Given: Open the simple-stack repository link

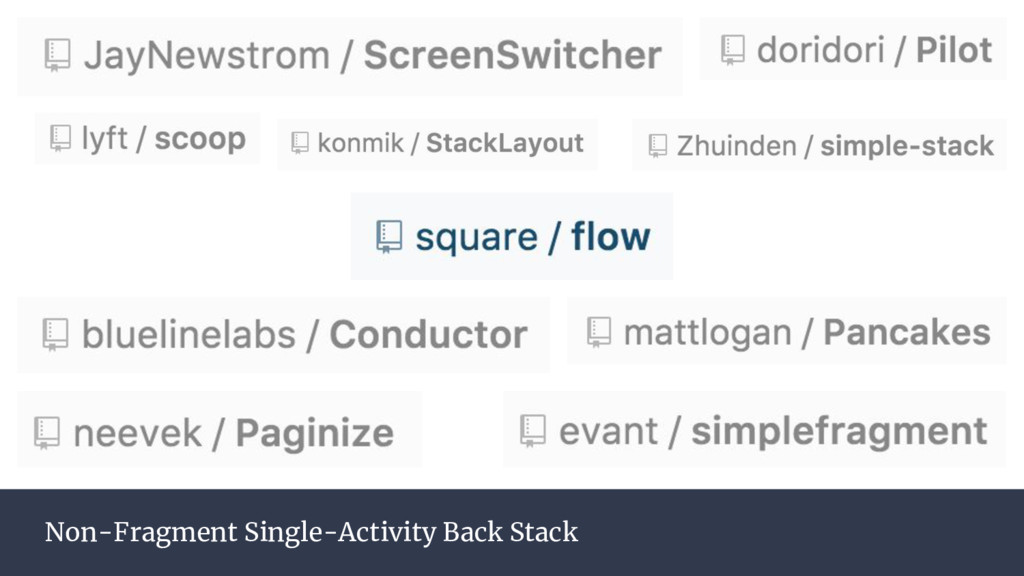Looking at the screenshot, I should coord(907,146).
